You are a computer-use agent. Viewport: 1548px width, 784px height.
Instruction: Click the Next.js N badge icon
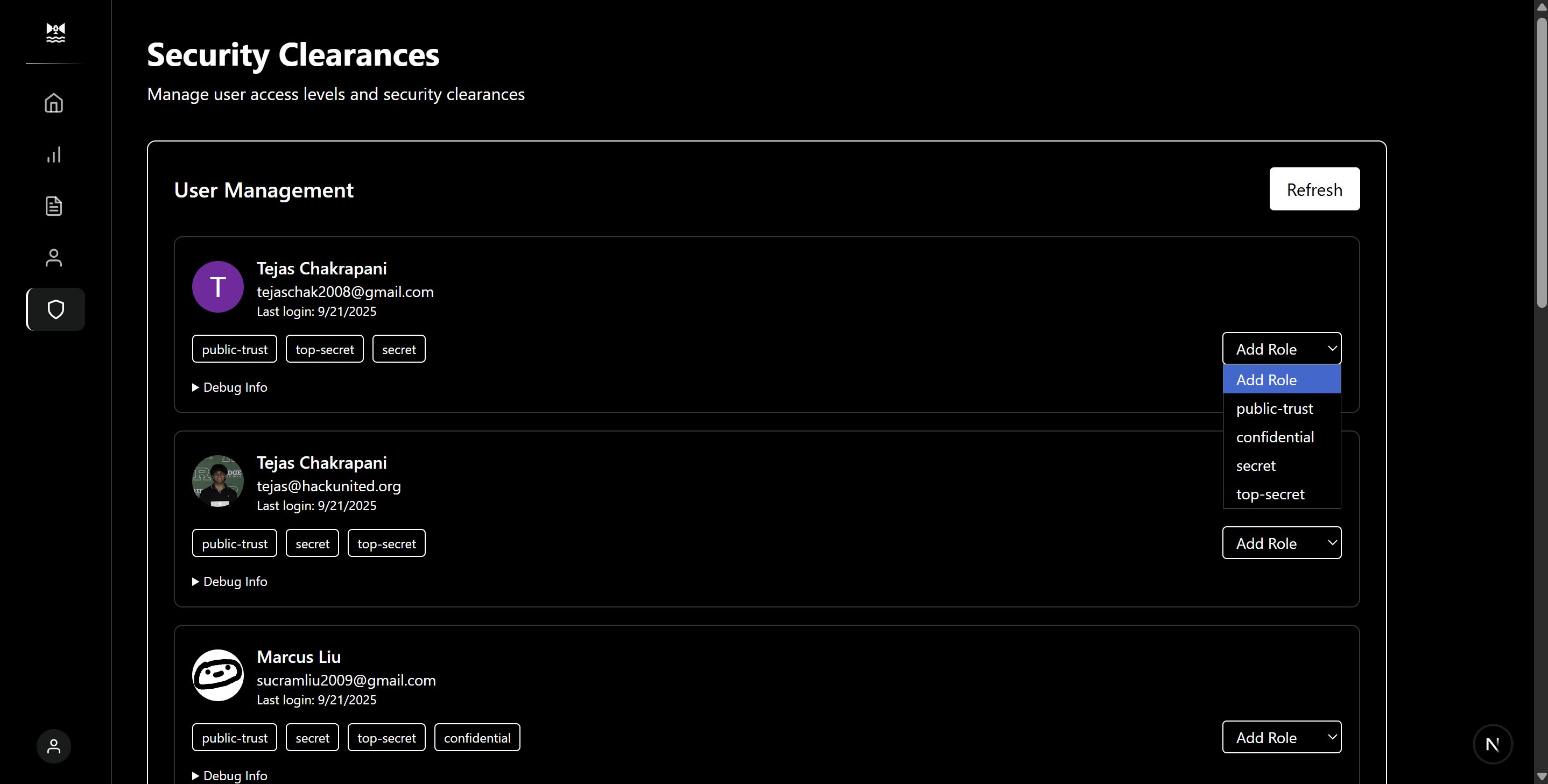coord(1492,744)
